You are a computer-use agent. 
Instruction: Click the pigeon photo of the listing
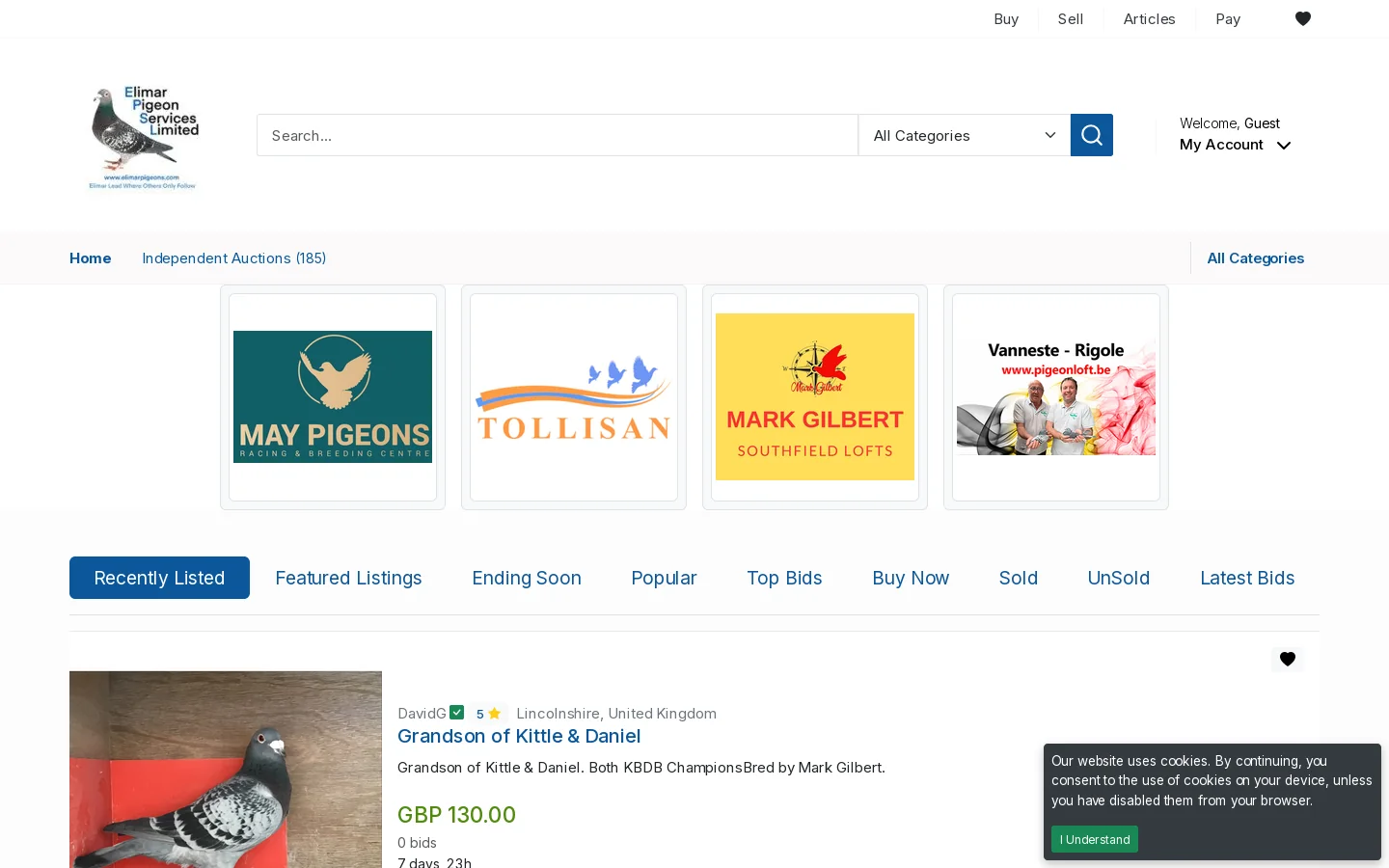pyautogui.click(x=226, y=770)
